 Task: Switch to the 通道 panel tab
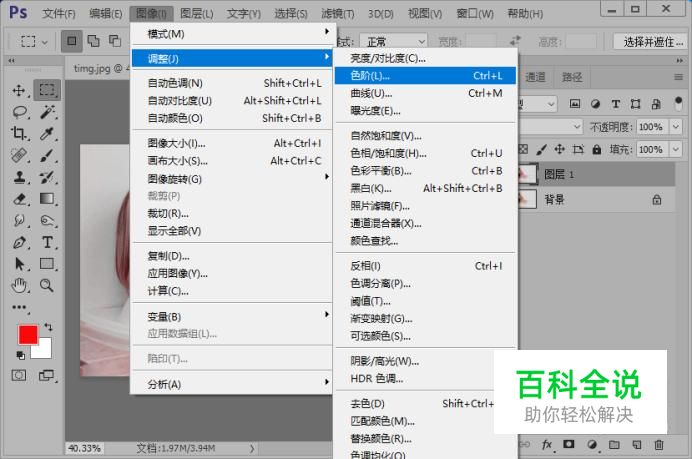tap(535, 77)
